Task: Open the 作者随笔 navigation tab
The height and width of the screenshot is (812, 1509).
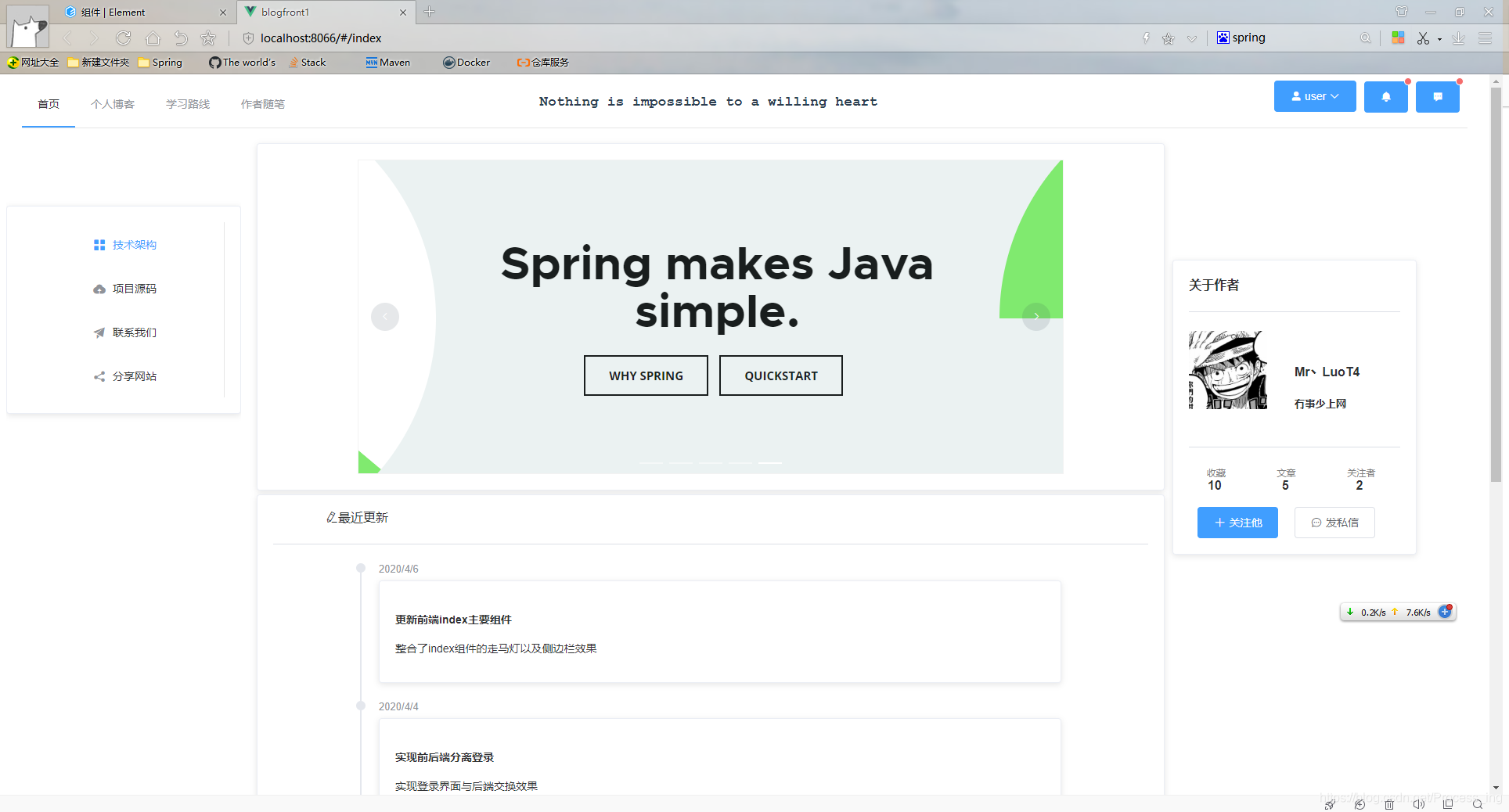Action: tap(263, 104)
